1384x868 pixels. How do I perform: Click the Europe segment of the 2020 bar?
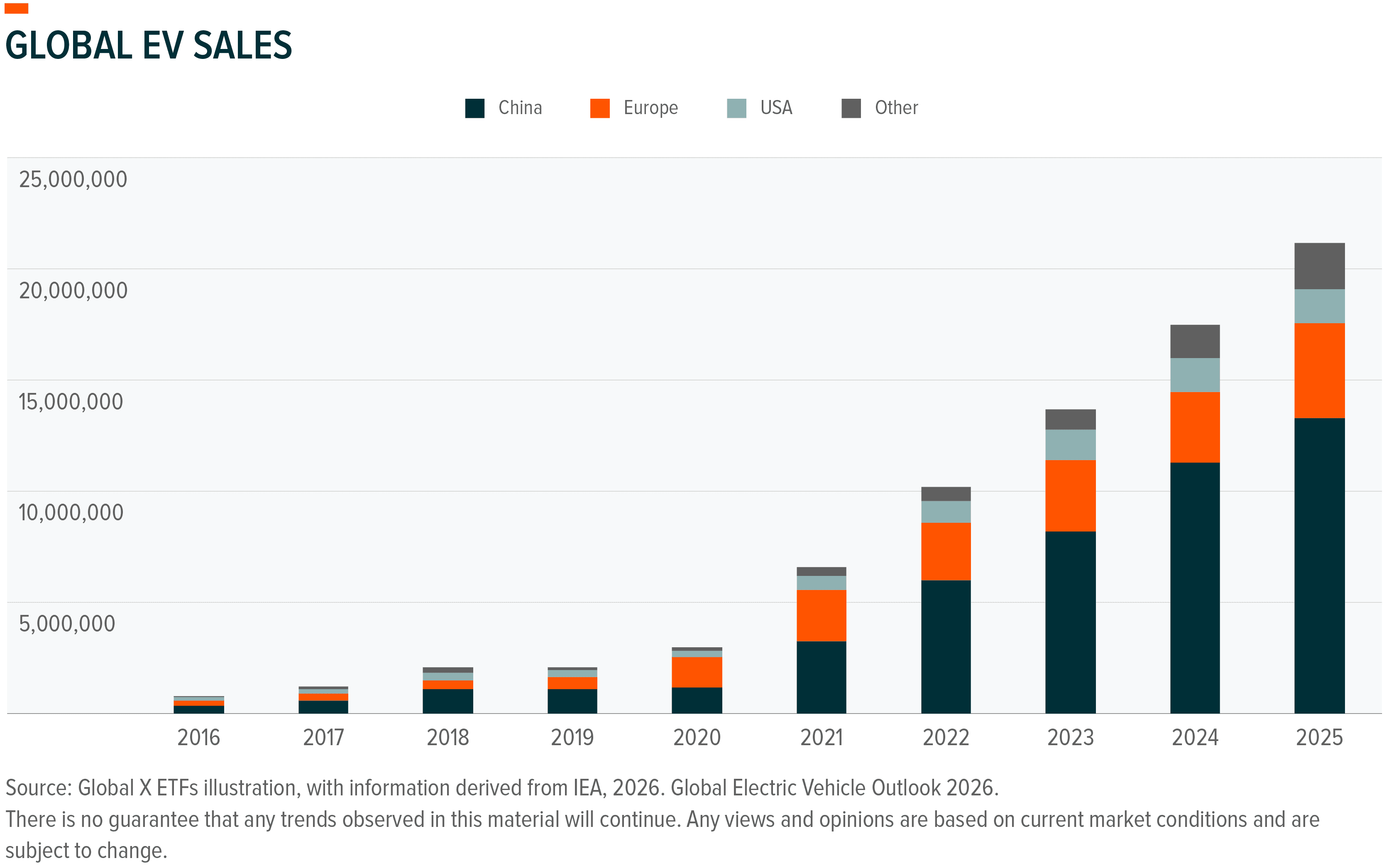[697, 673]
